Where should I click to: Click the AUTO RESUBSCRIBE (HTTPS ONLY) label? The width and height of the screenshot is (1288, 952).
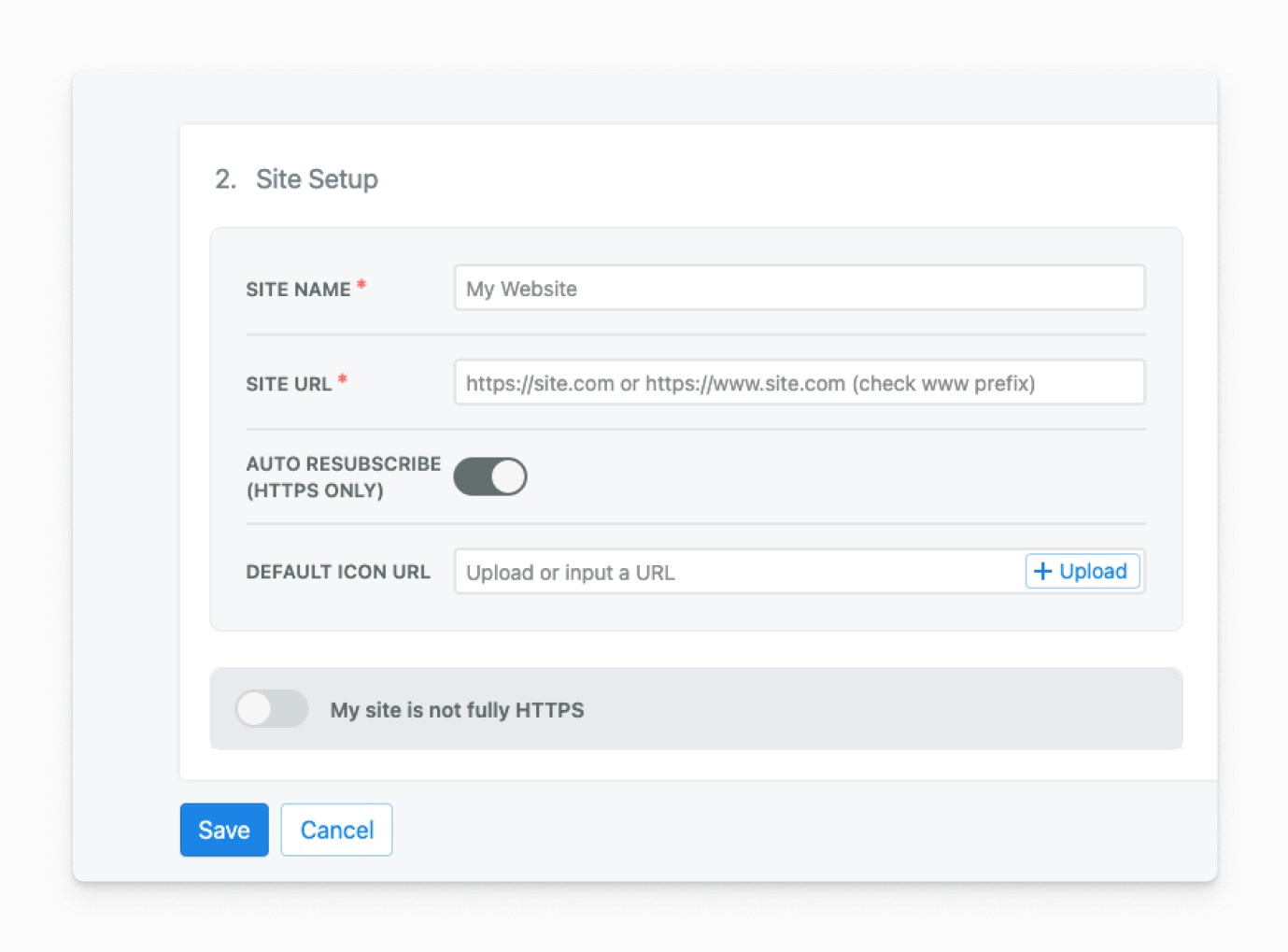coord(343,476)
